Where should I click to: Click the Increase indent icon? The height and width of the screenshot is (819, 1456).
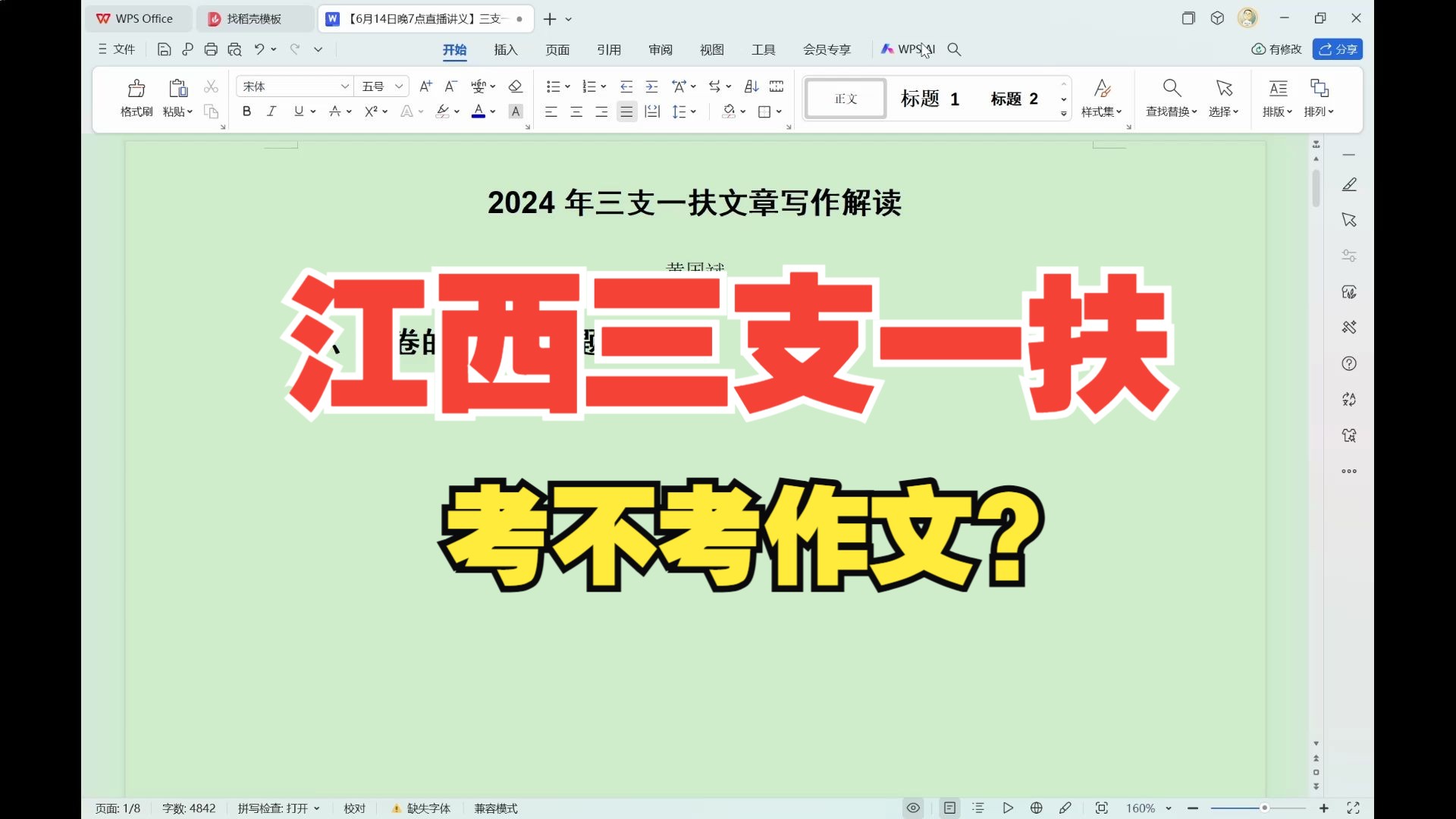[x=651, y=86]
